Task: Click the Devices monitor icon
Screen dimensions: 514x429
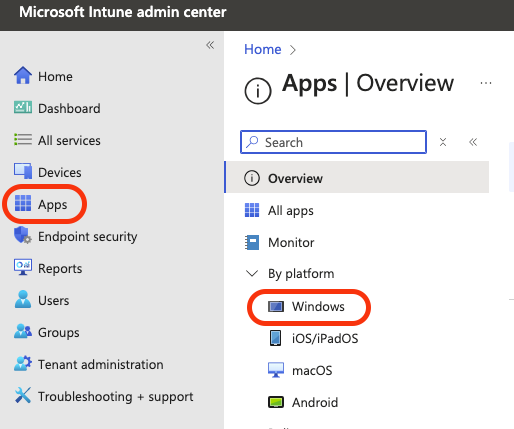Action: click(23, 171)
